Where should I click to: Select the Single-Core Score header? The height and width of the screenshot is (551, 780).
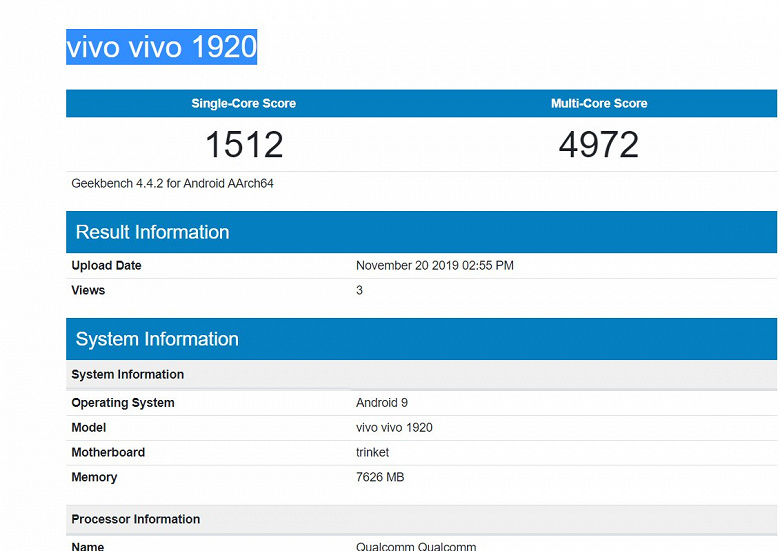tap(243, 103)
